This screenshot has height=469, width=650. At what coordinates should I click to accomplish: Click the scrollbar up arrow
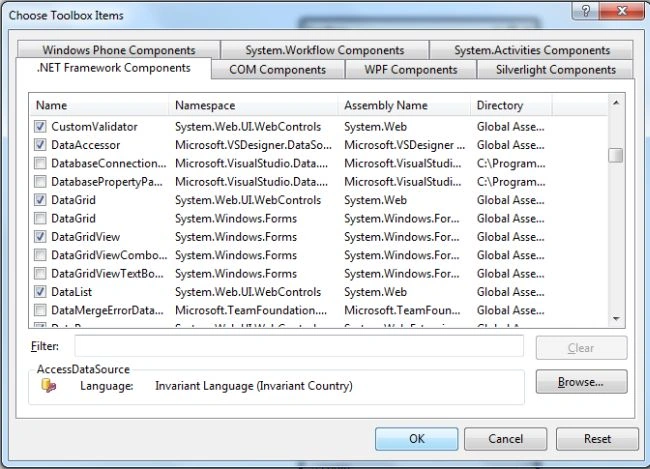coord(616,103)
